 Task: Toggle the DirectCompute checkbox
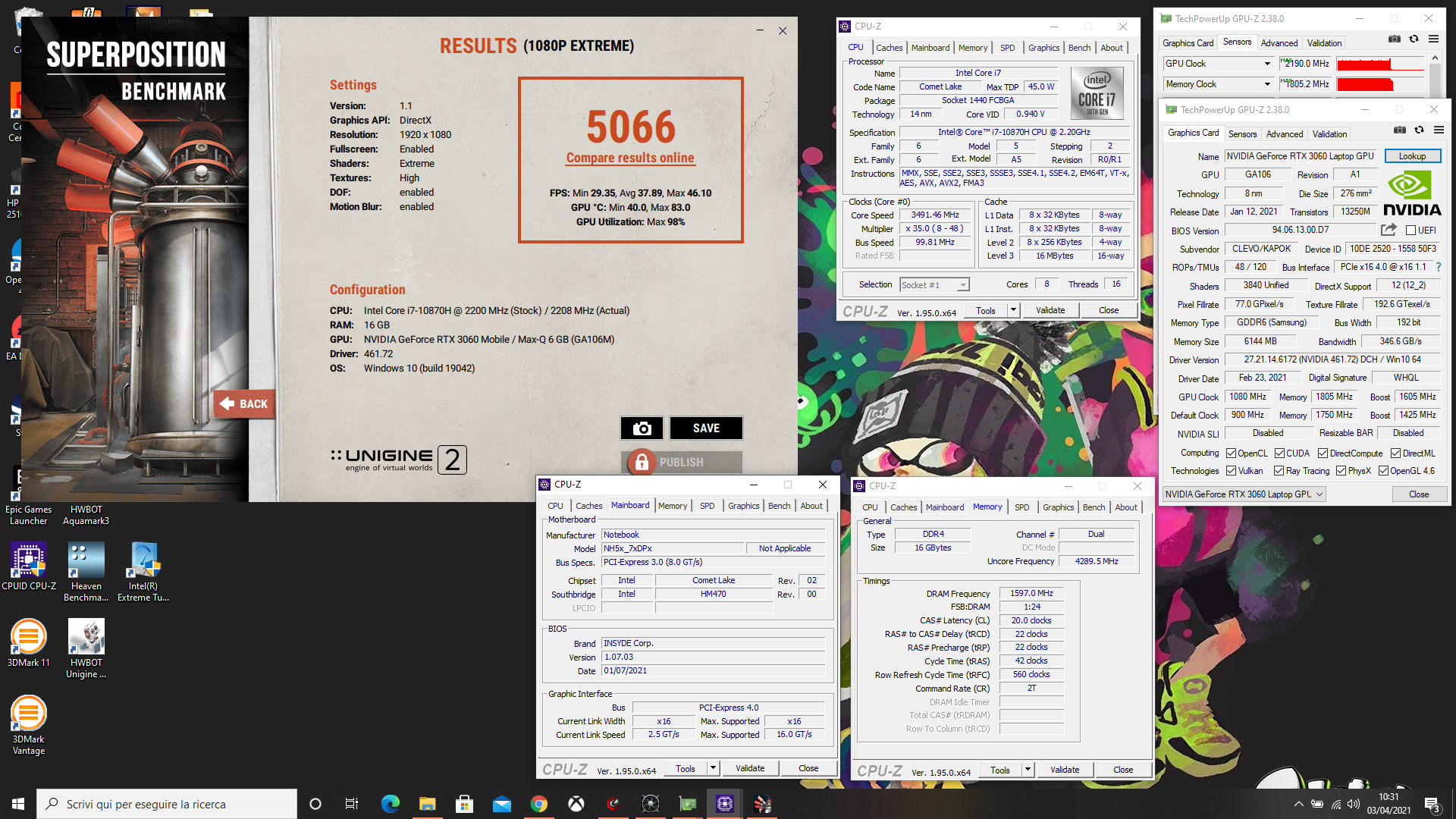[x=1323, y=453]
